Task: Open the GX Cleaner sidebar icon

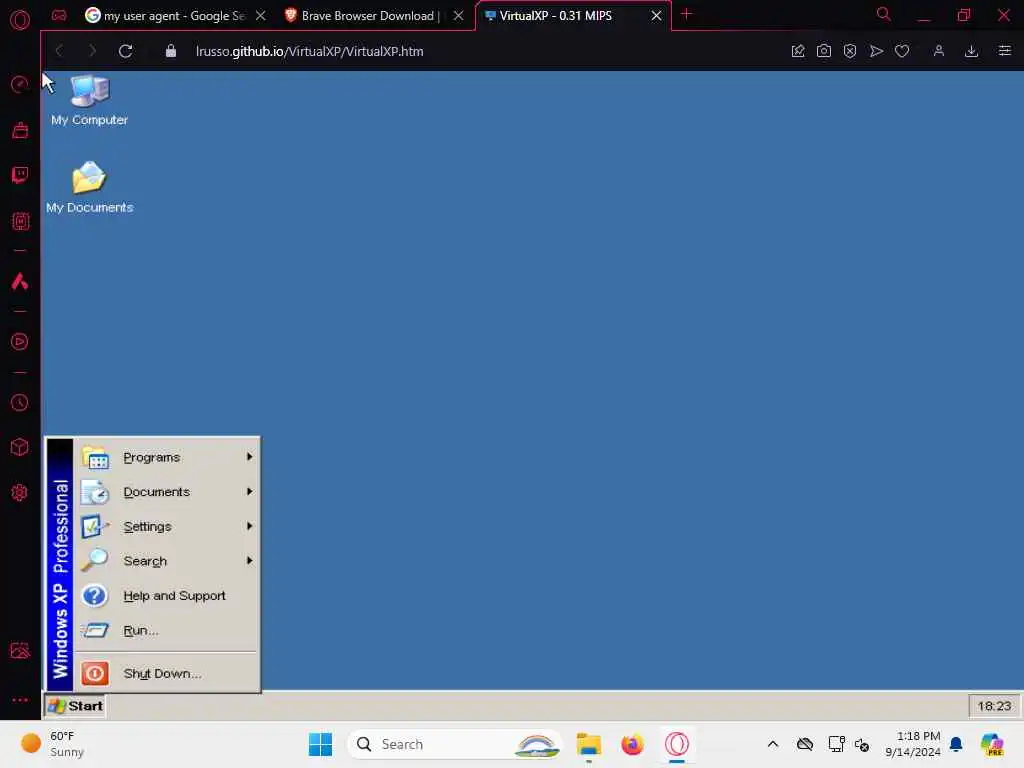Action: pos(20,131)
